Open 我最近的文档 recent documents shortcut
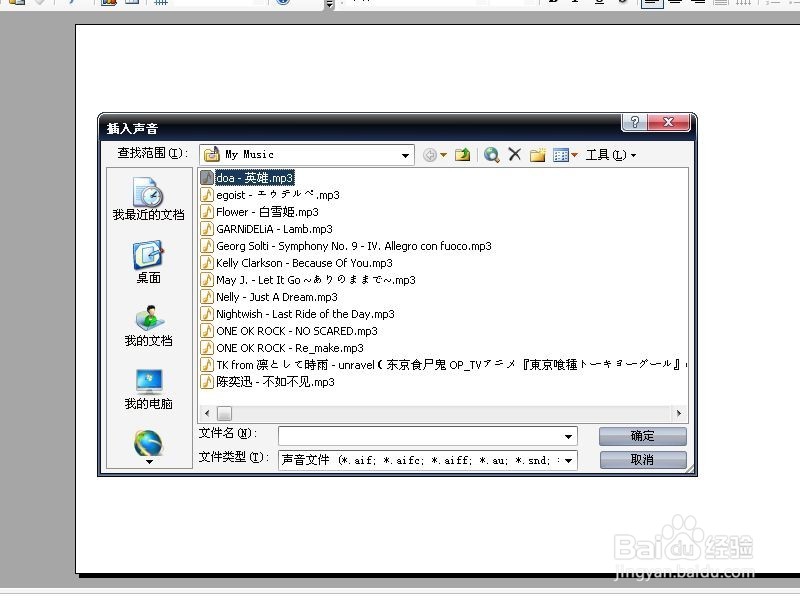Screen dimensions: 800x600 (148, 199)
